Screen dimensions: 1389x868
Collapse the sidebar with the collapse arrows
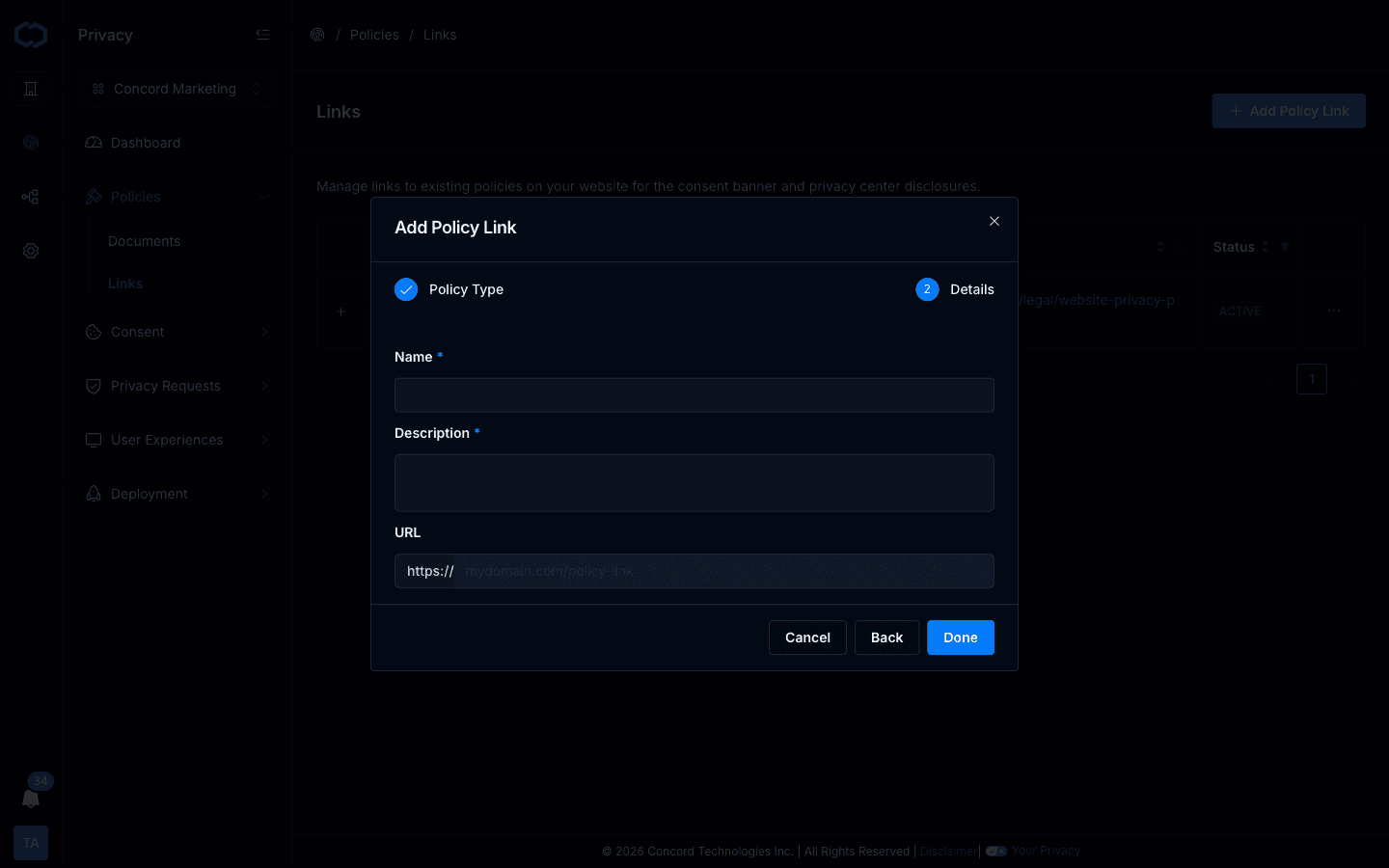pos(262,34)
